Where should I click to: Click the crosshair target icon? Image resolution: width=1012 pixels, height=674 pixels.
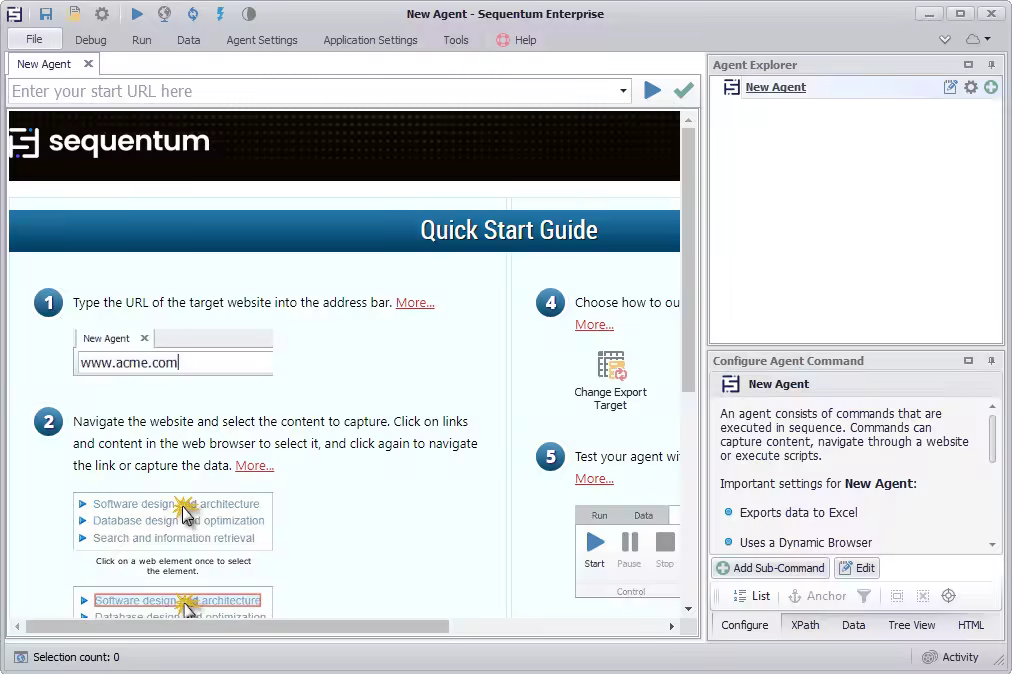click(x=949, y=596)
